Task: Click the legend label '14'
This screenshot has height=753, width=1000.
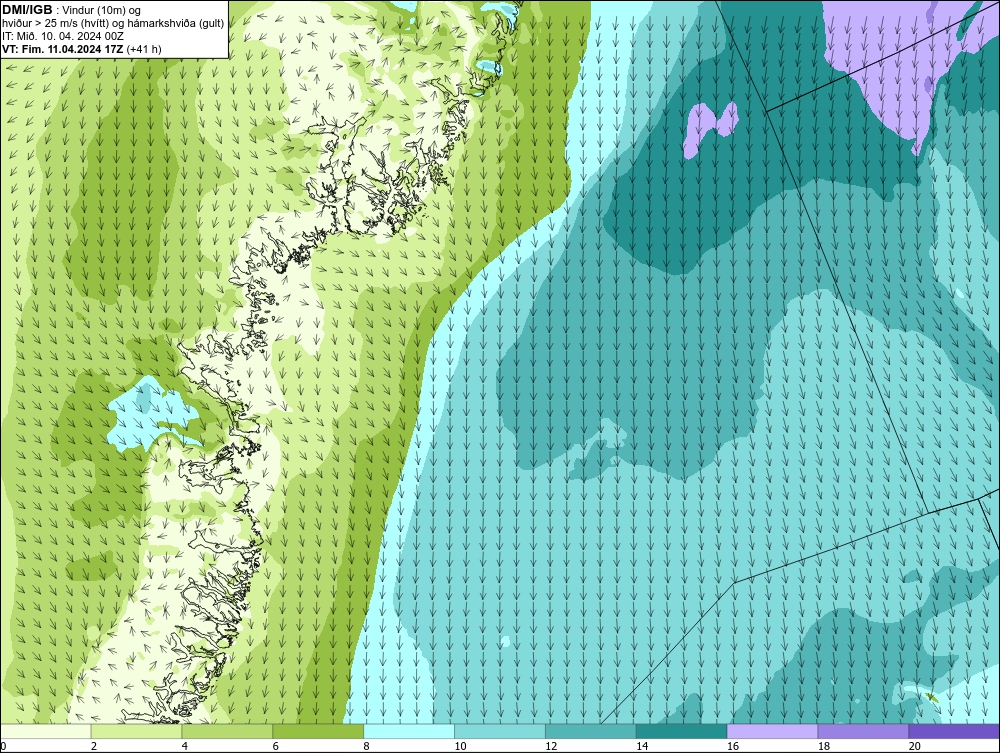Action: [x=642, y=746]
